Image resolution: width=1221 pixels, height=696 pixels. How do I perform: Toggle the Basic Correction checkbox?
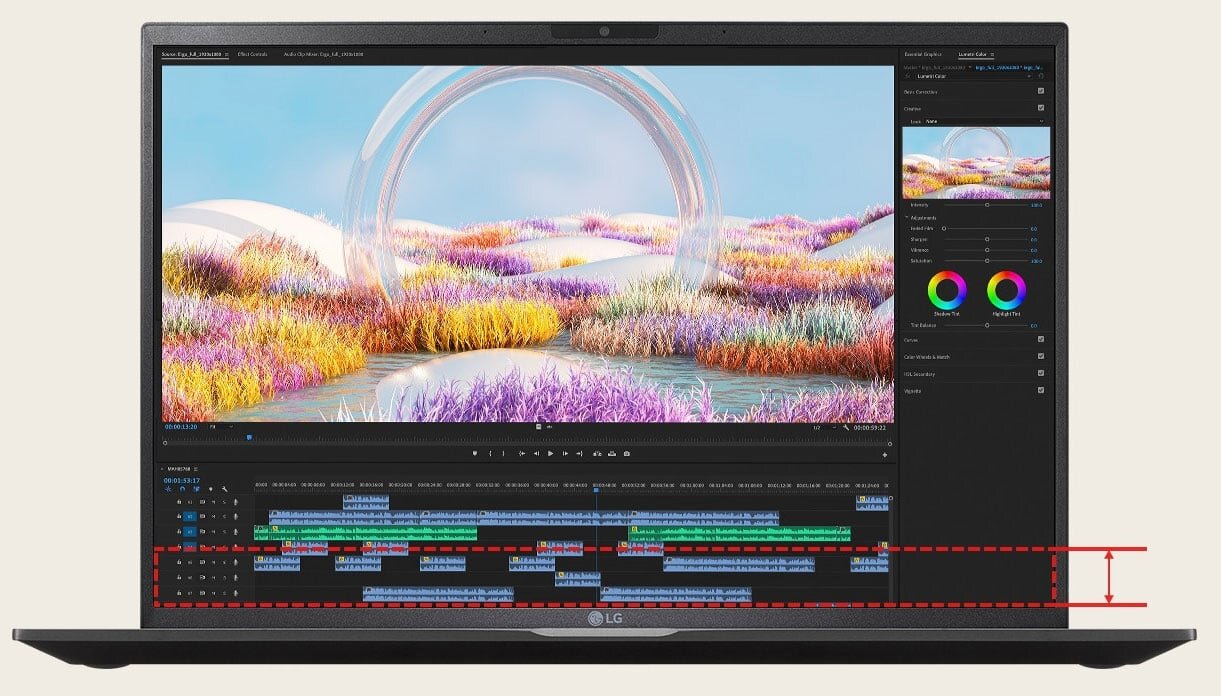[1041, 91]
